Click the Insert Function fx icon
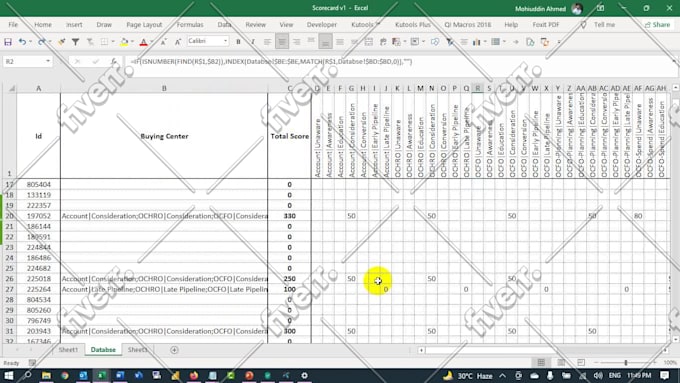This screenshot has width=680, height=383. 114,62
